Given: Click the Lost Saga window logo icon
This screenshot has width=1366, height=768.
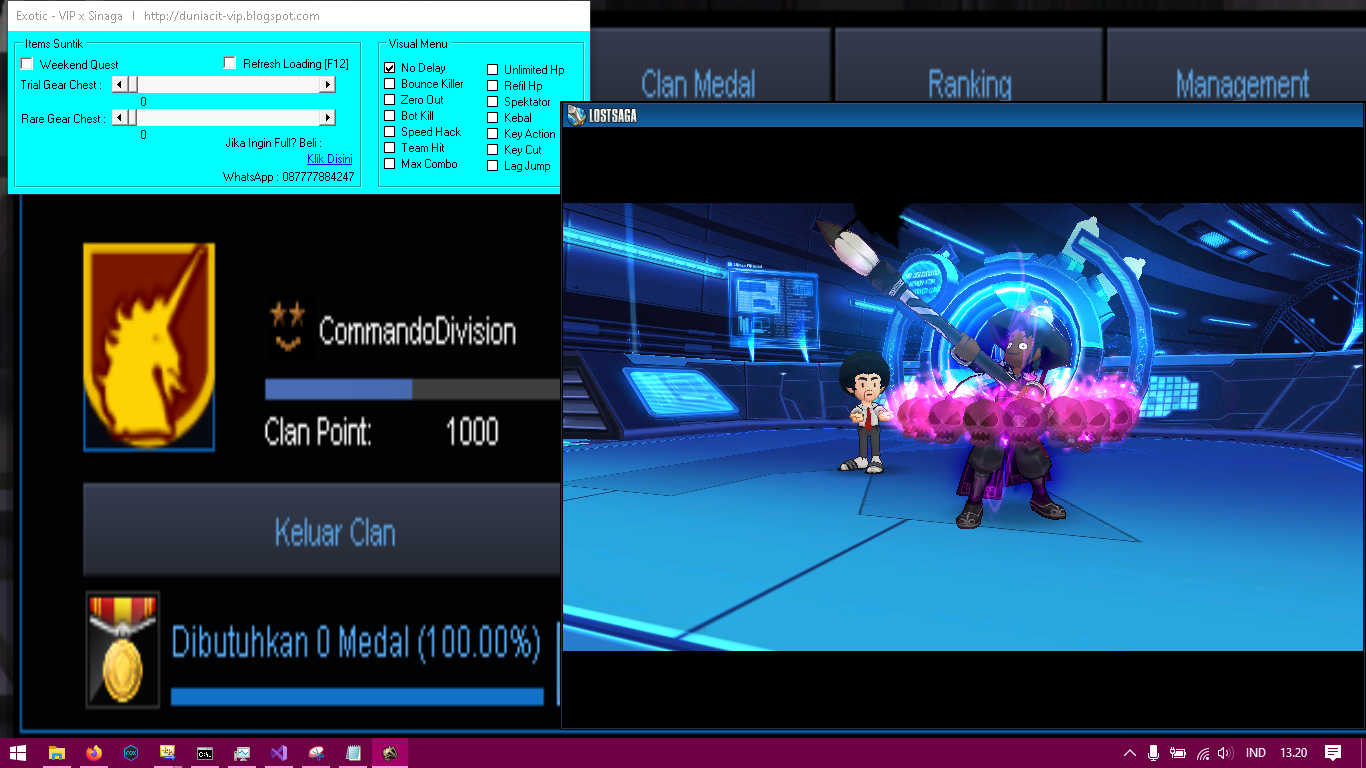Looking at the screenshot, I should [x=576, y=115].
